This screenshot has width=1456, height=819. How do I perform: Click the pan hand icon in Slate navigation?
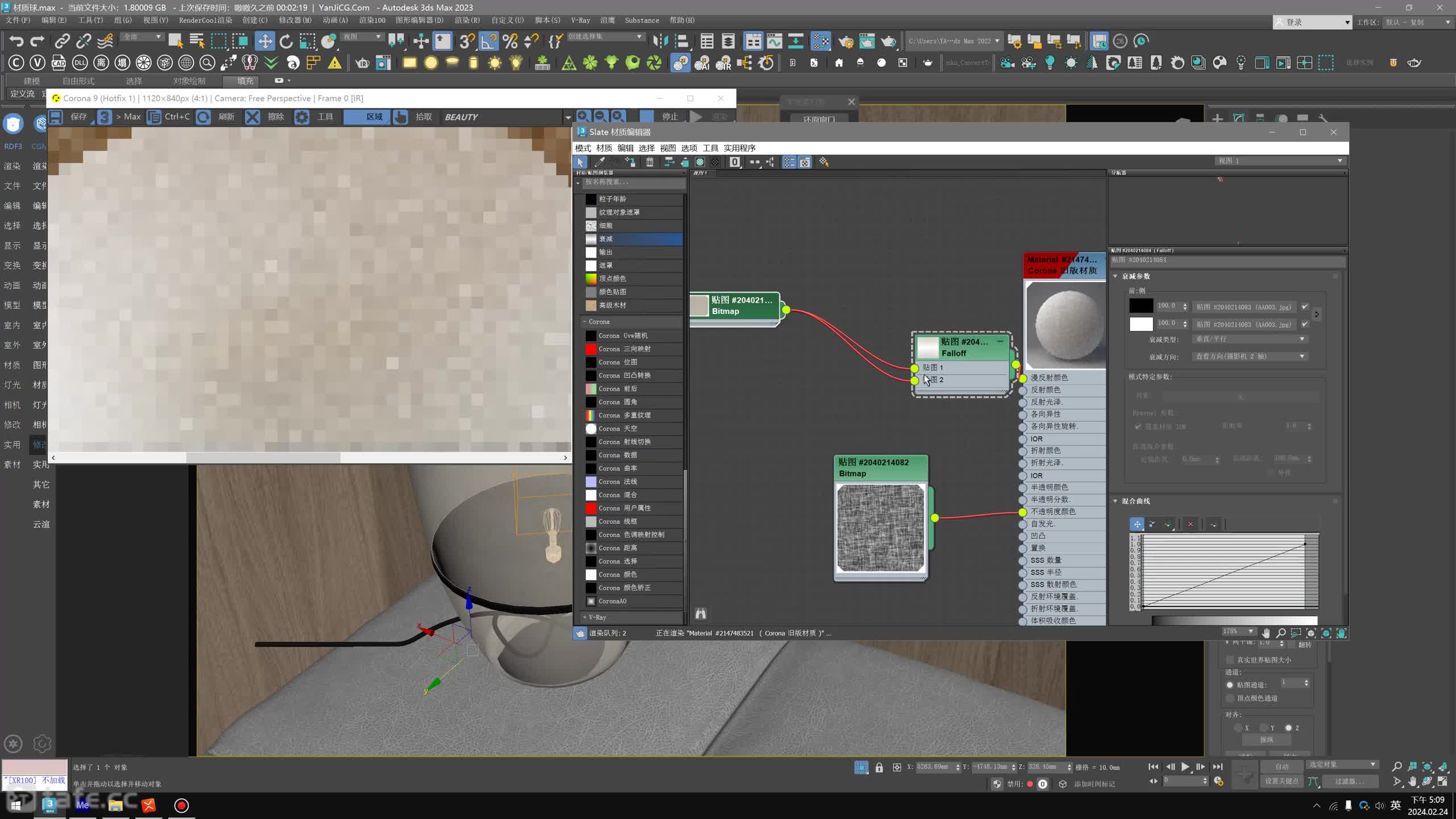pos(1265,632)
